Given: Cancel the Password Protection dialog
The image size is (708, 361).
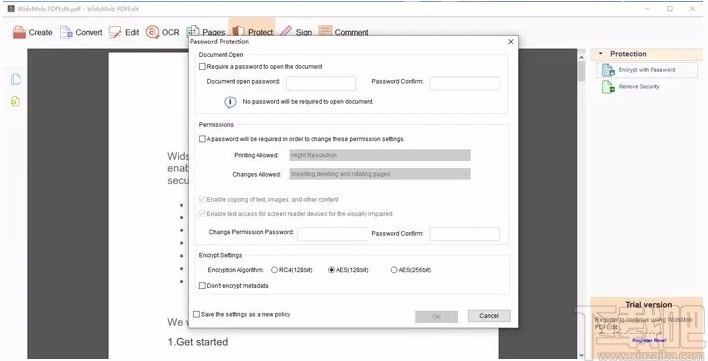Looking at the screenshot, I should [489, 315].
